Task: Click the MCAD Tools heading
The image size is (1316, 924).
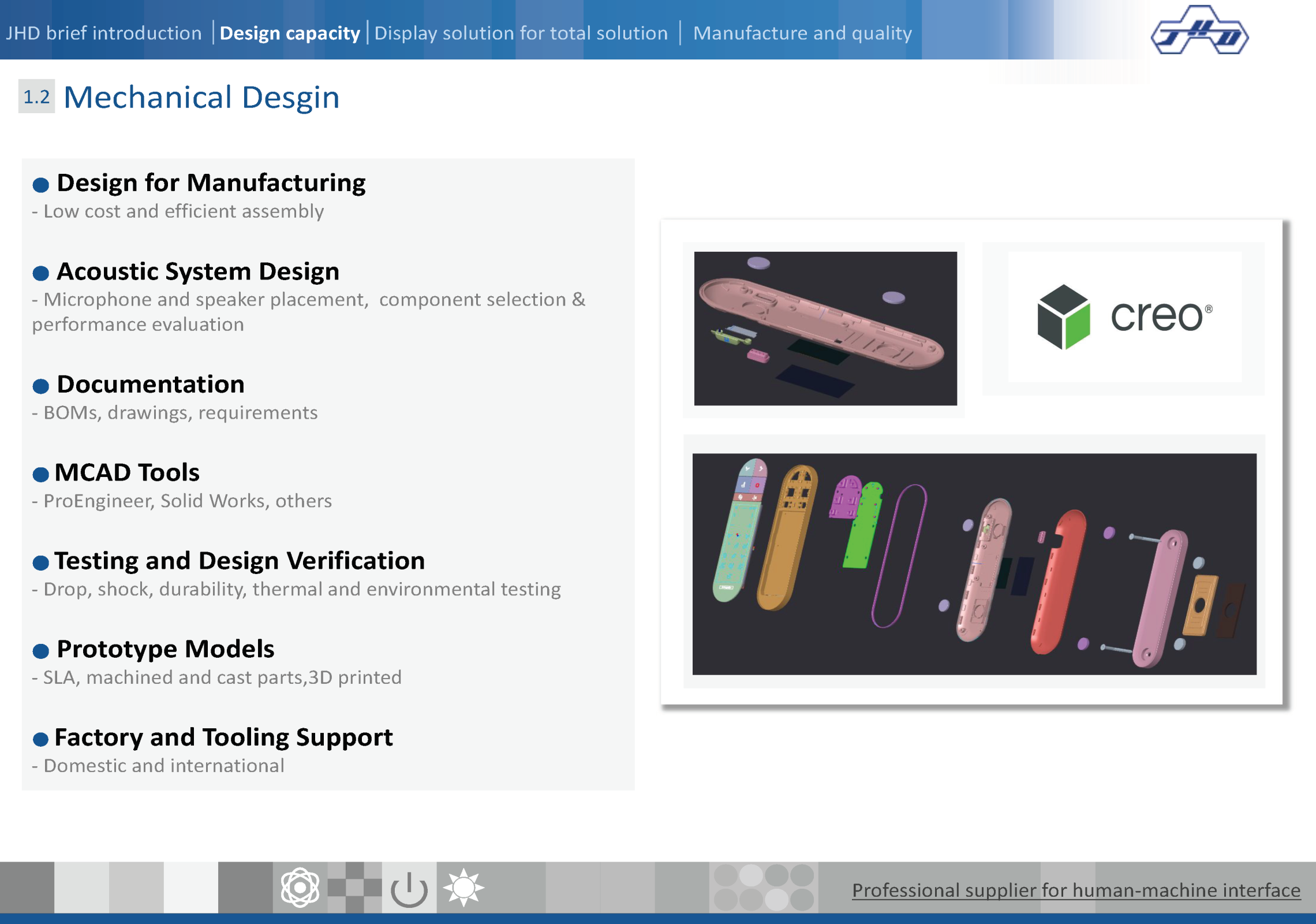Action: (x=127, y=472)
